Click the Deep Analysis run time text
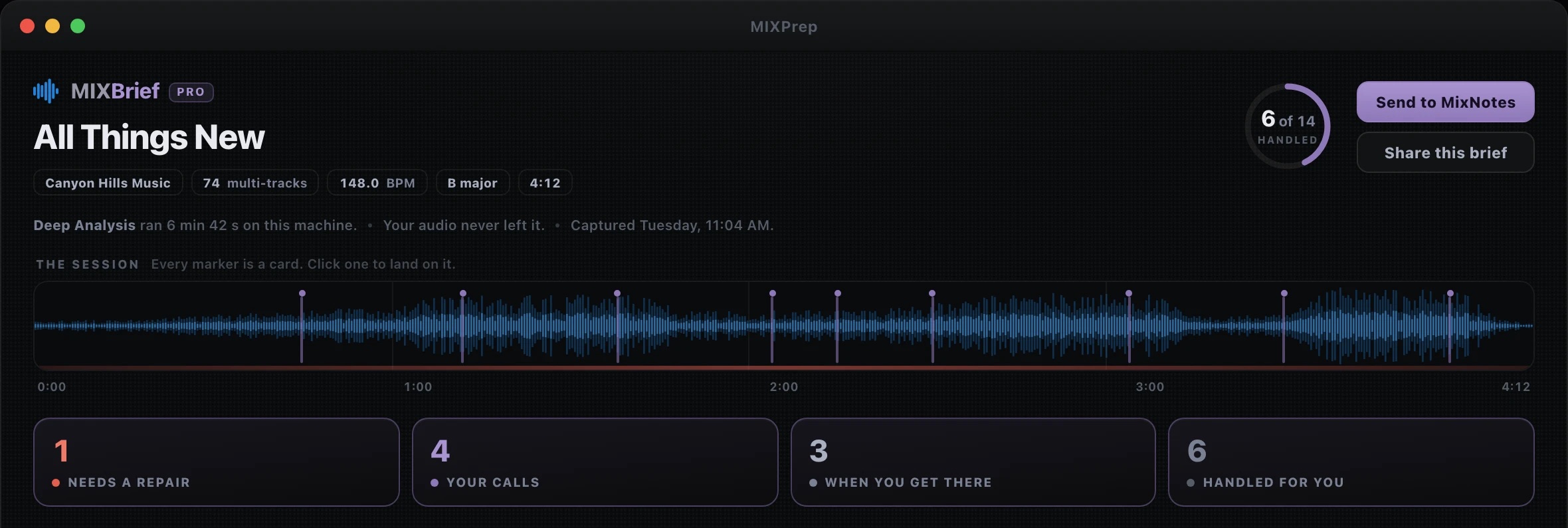 [195, 225]
